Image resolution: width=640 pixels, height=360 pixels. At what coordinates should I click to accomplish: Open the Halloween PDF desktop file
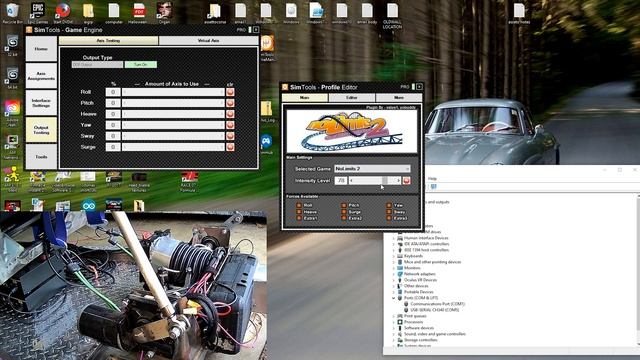click(x=139, y=12)
